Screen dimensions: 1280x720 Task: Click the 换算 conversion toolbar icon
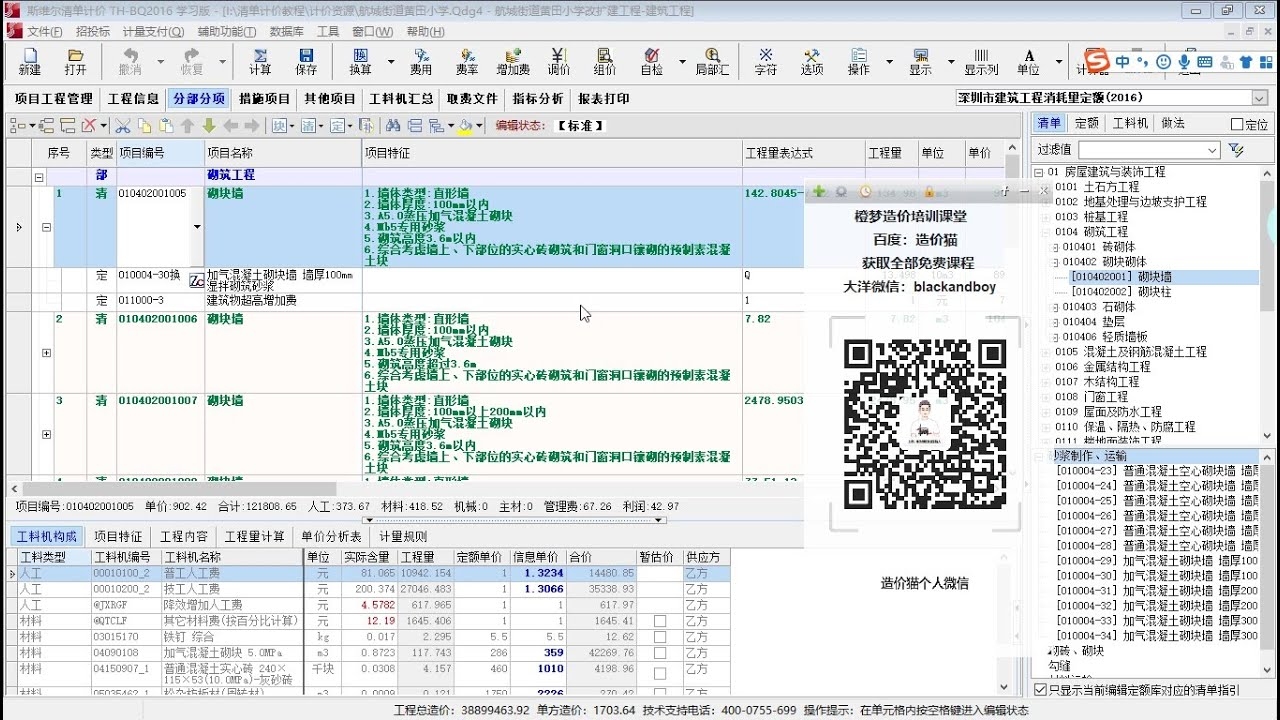360,62
